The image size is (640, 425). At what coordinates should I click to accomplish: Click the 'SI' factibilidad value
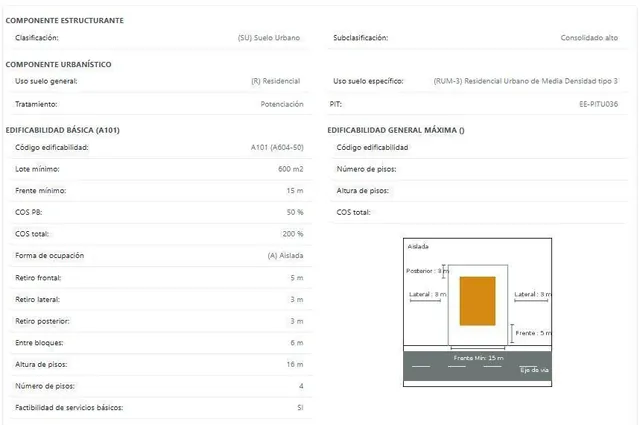pyautogui.click(x=300, y=408)
